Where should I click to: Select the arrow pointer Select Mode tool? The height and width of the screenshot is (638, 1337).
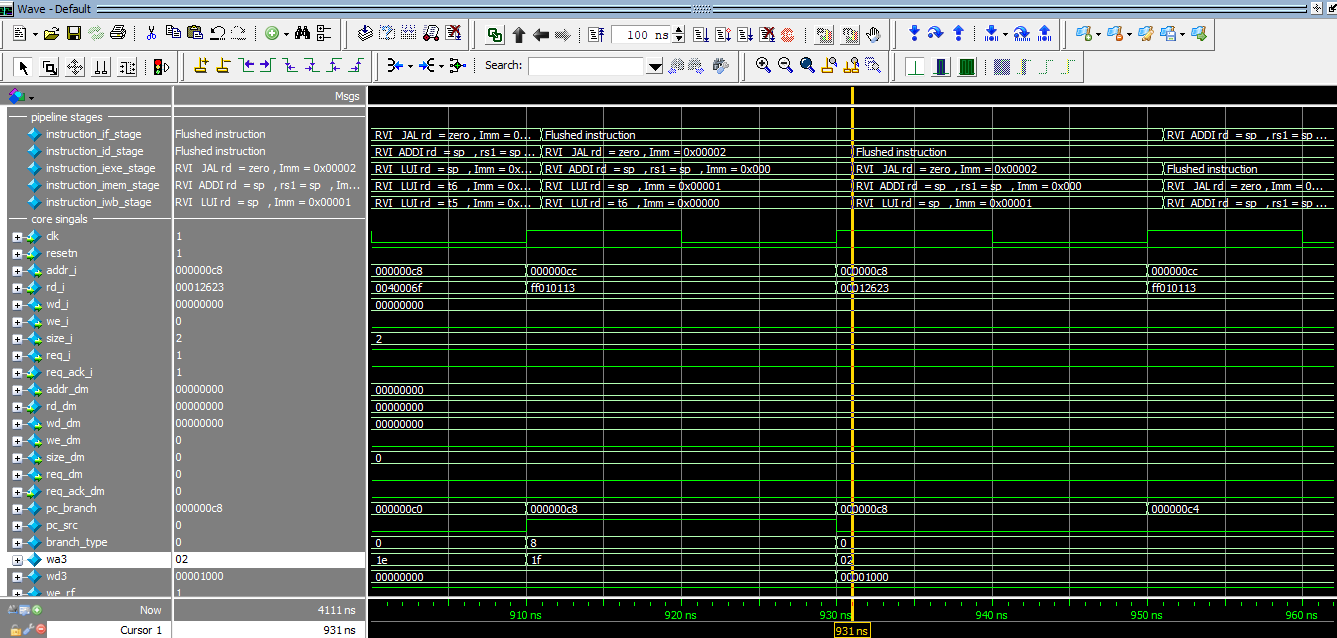point(25,67)
